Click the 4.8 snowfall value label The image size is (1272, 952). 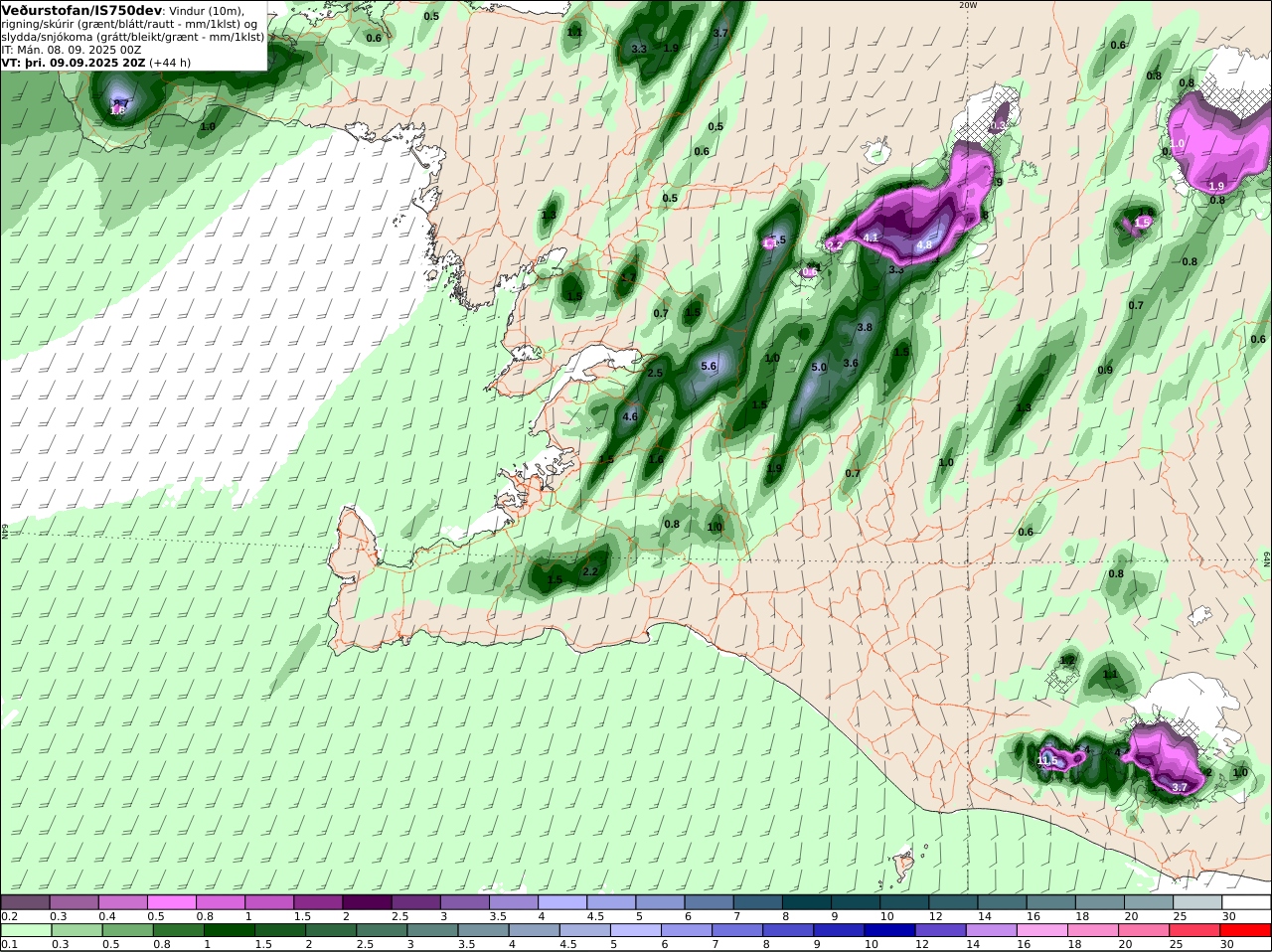[924, 245]
